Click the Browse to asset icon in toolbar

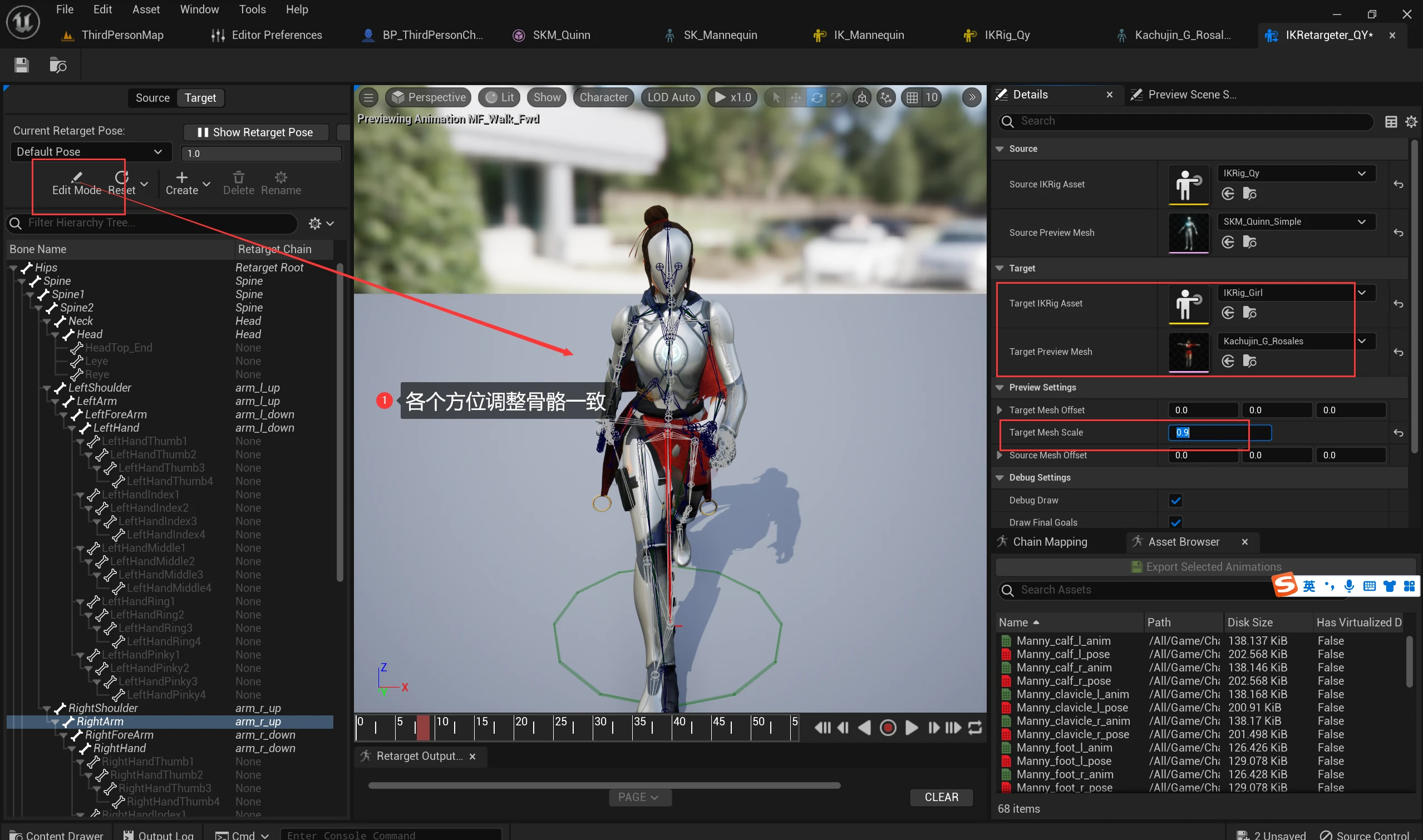[x=58, y=65]
